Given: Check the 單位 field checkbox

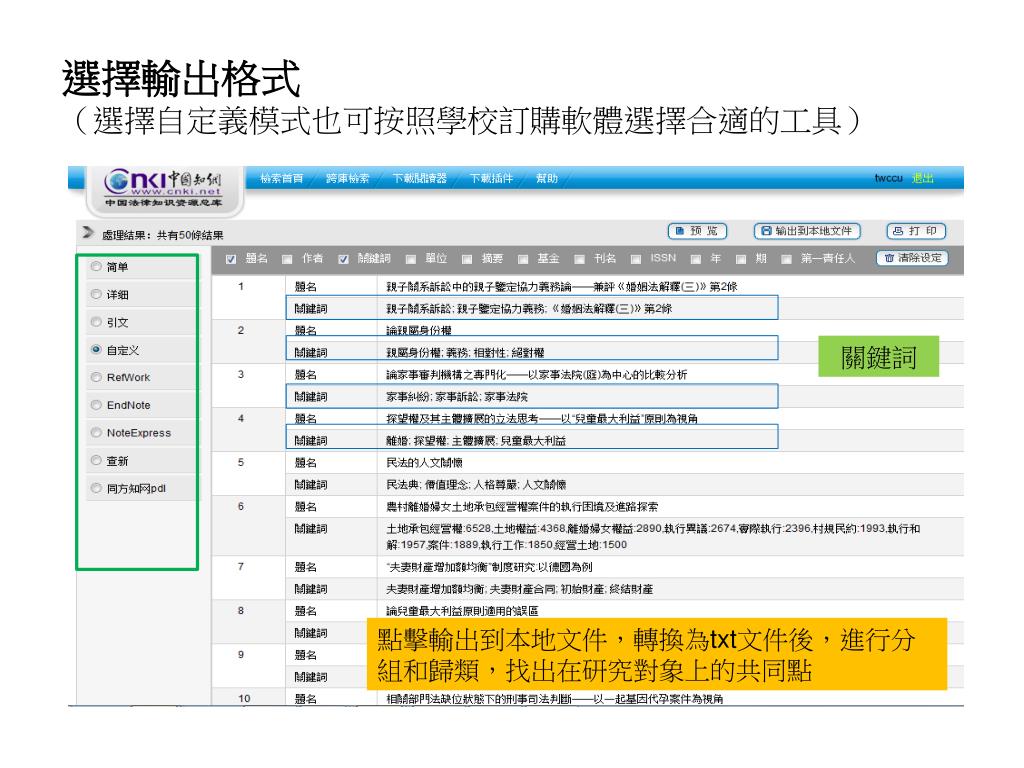Looking at the screenshot, I should coord(411,259).
